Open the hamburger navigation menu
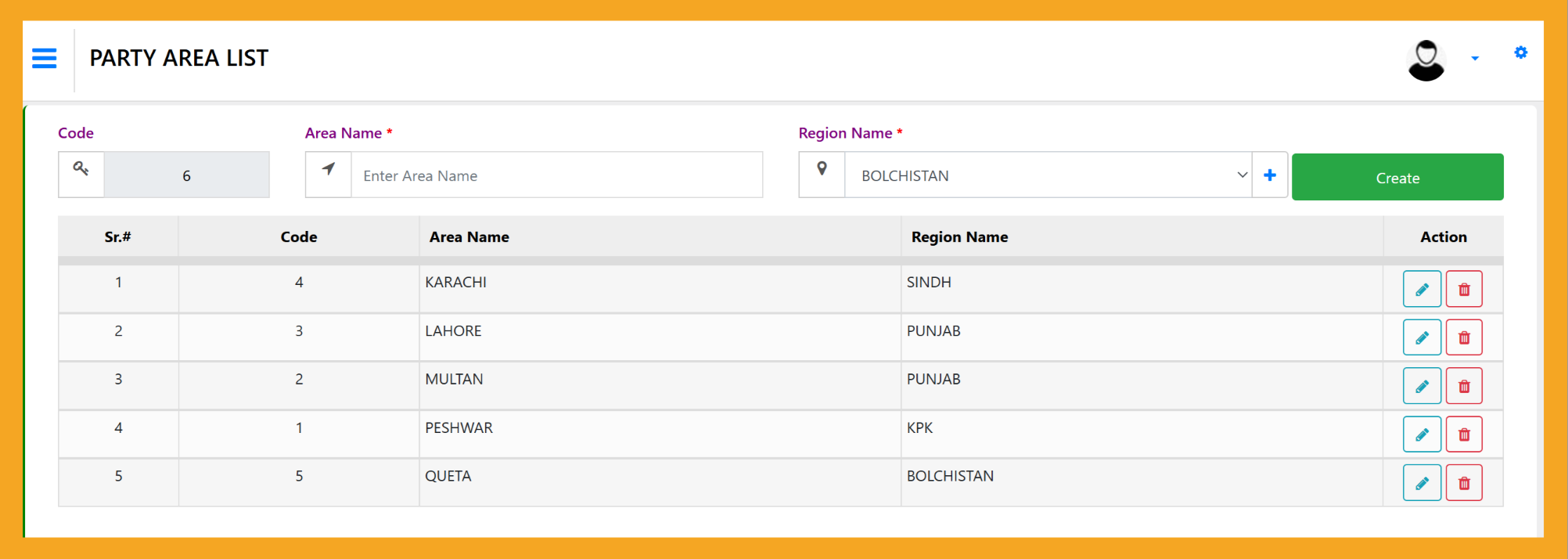The image size is (1568, 559). 44,59
